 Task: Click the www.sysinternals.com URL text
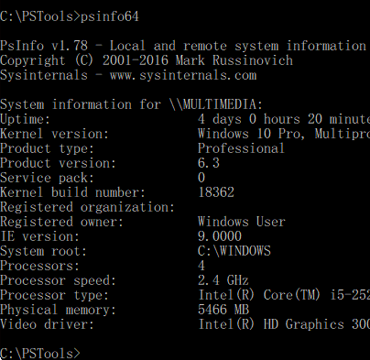click(183, 75)
